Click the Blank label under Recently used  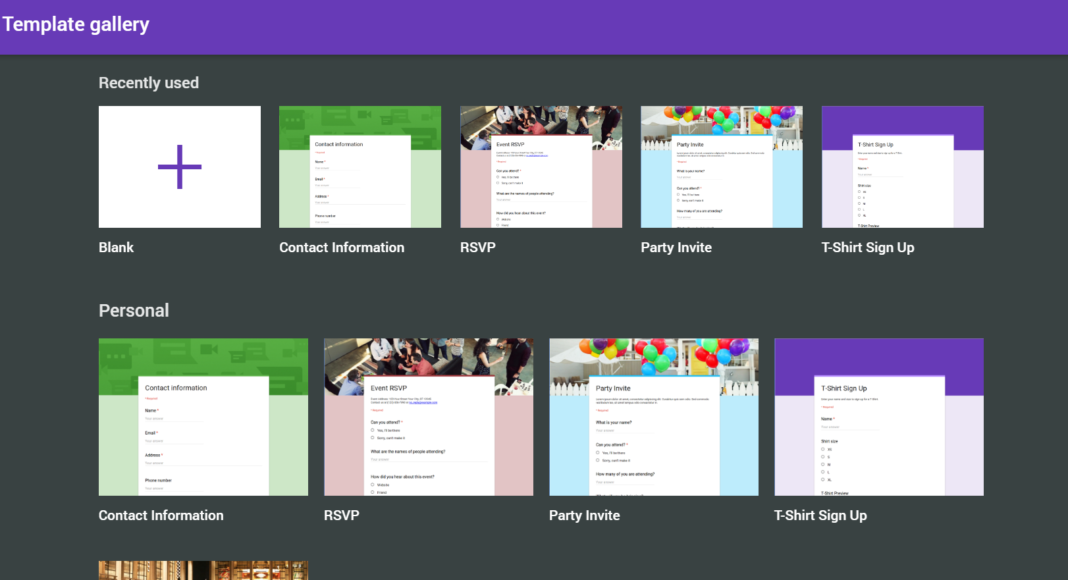click(116, 248)
